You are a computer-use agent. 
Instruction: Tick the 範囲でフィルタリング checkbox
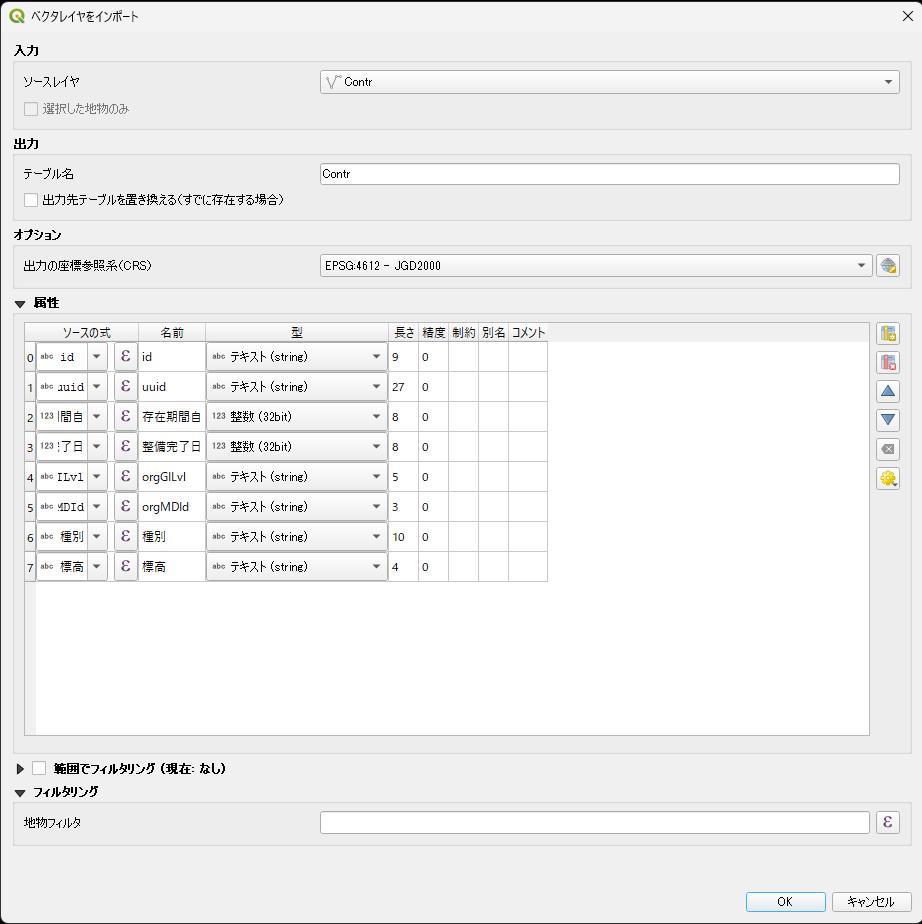pyautogui.click(x=40, y=769)
